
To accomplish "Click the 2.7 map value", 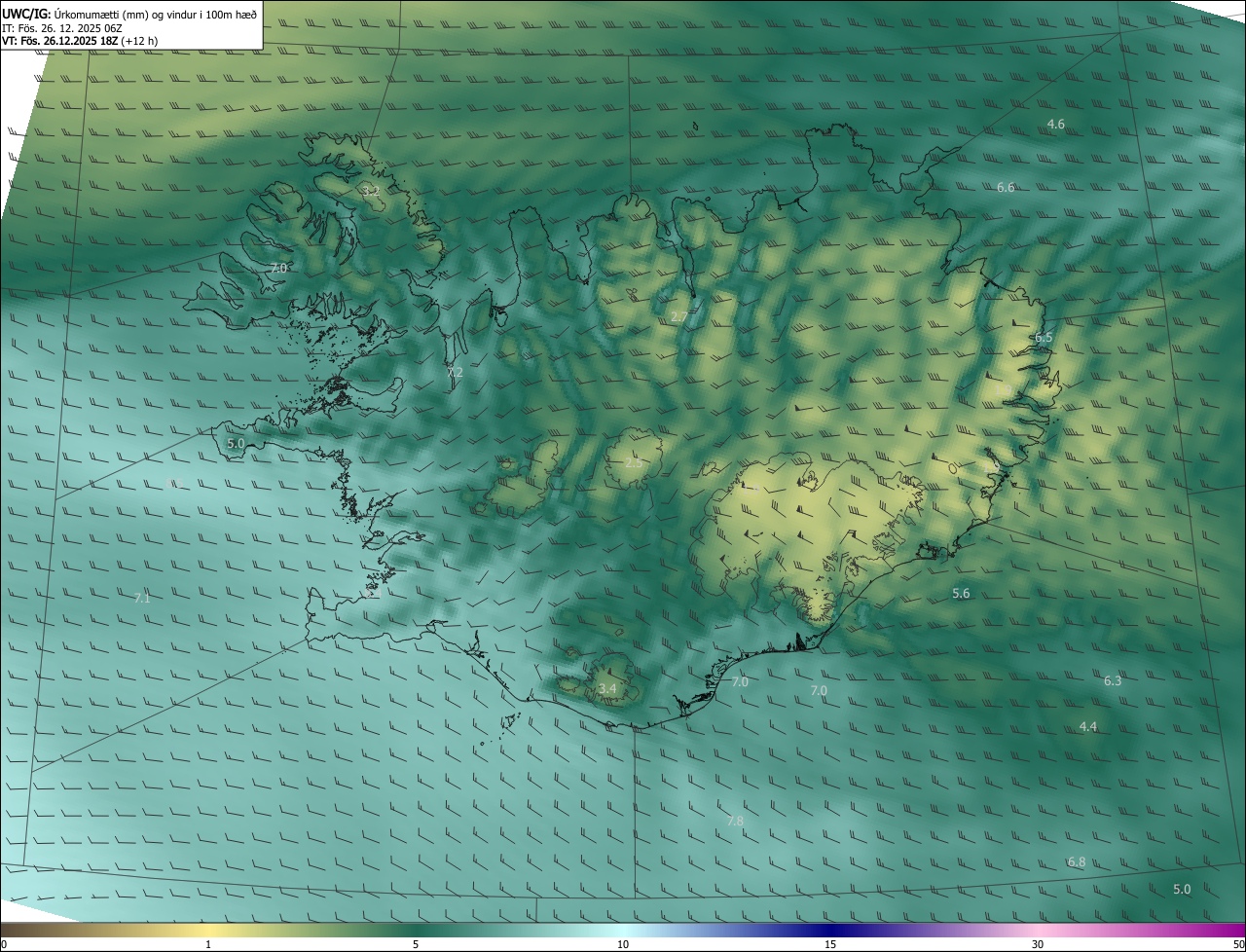I will [x=680, y=316].
